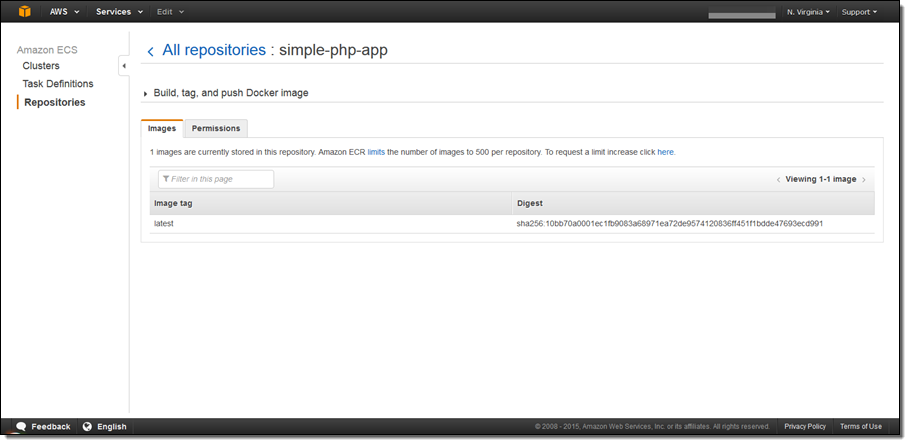Select the Images tab
The width and height of the screenshot is (910, 445).
click(x=162, y=129)
